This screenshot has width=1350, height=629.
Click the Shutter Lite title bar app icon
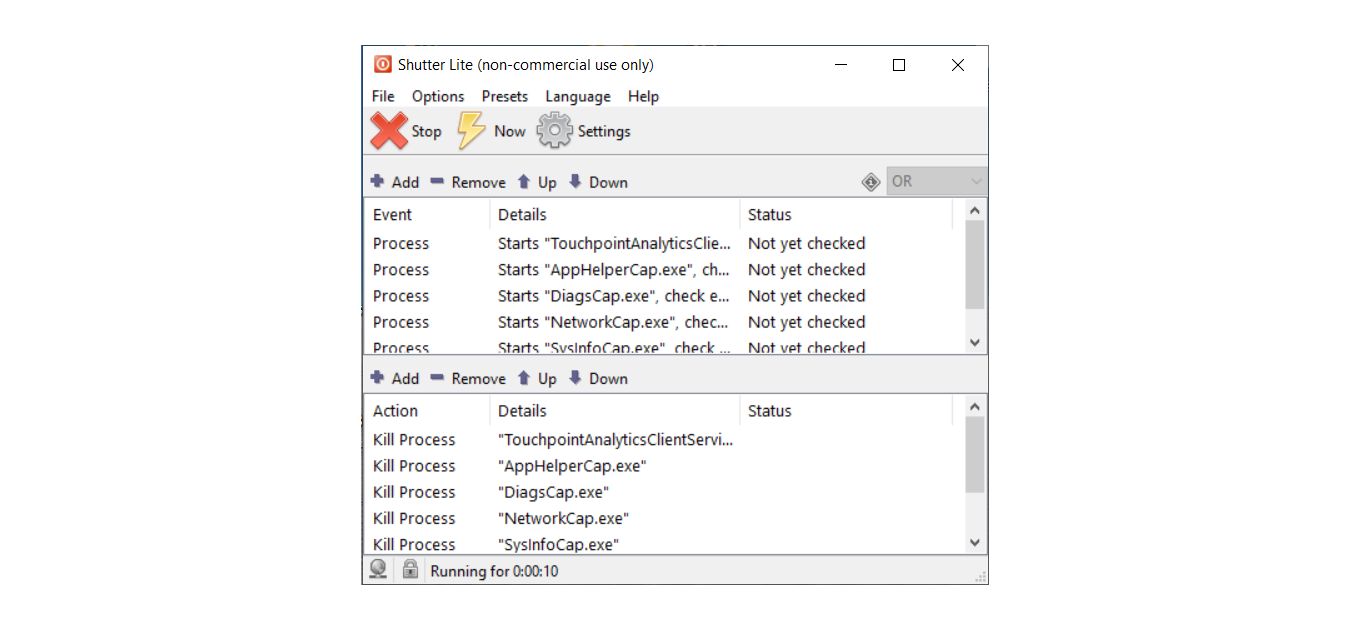(382, 65)
